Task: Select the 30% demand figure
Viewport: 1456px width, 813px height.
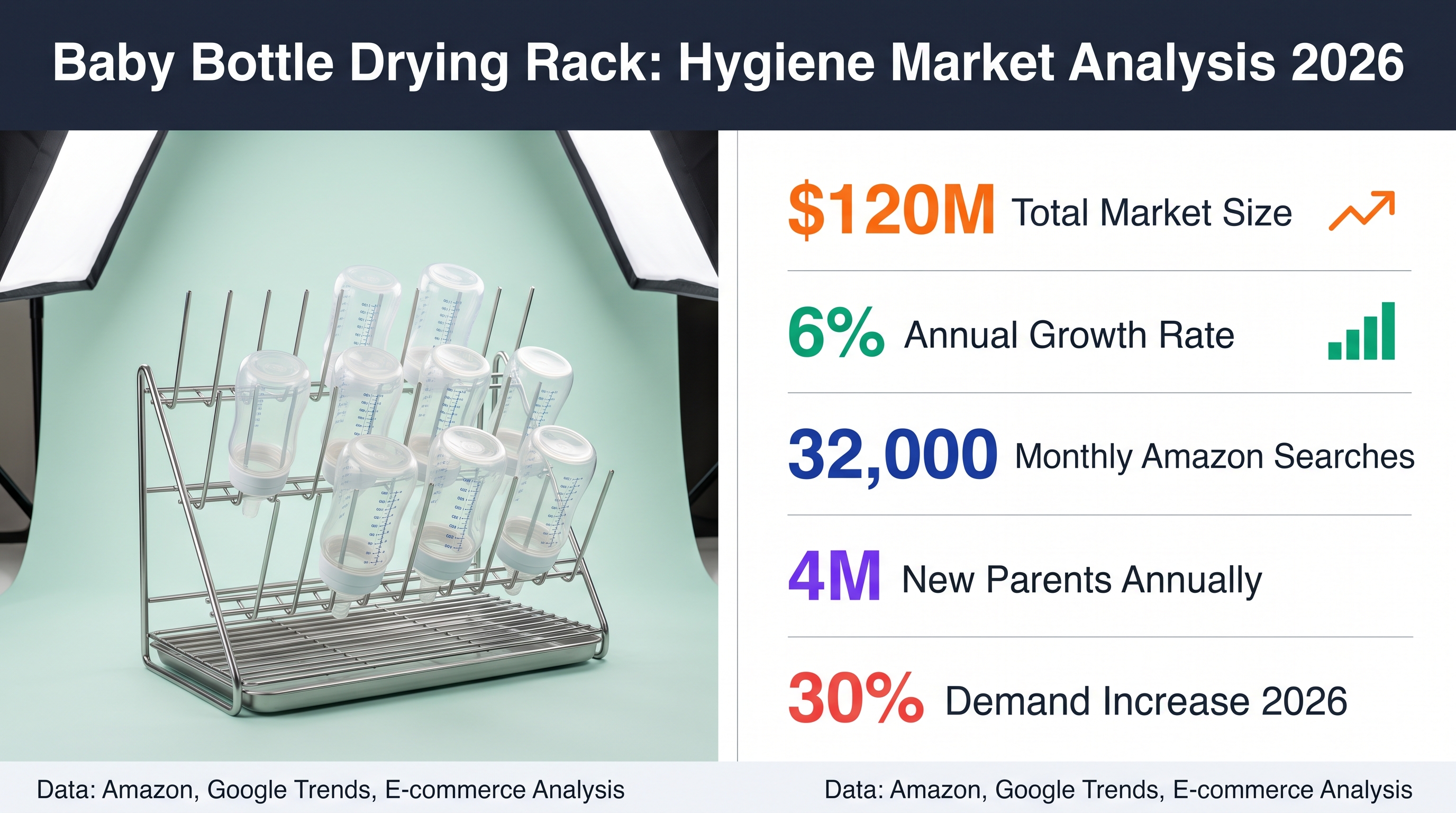Action: (856, 698)
